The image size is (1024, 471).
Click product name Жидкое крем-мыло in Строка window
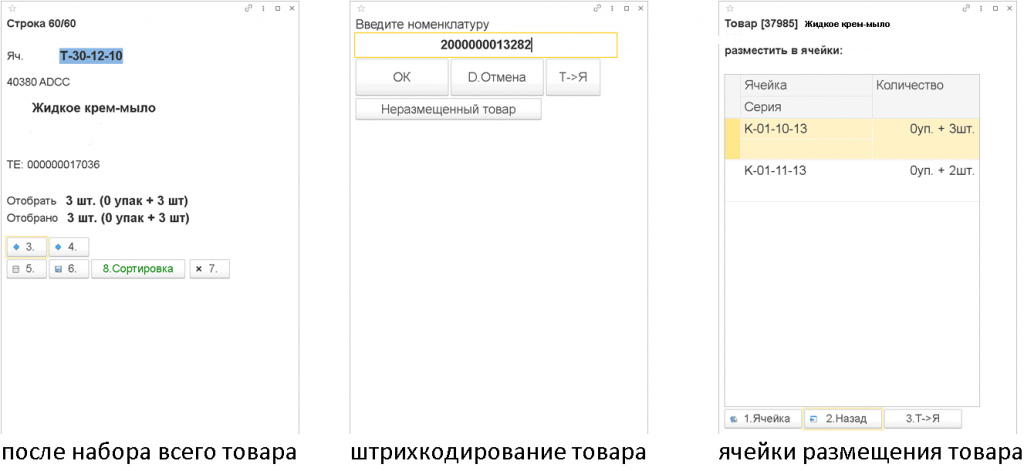93,108
